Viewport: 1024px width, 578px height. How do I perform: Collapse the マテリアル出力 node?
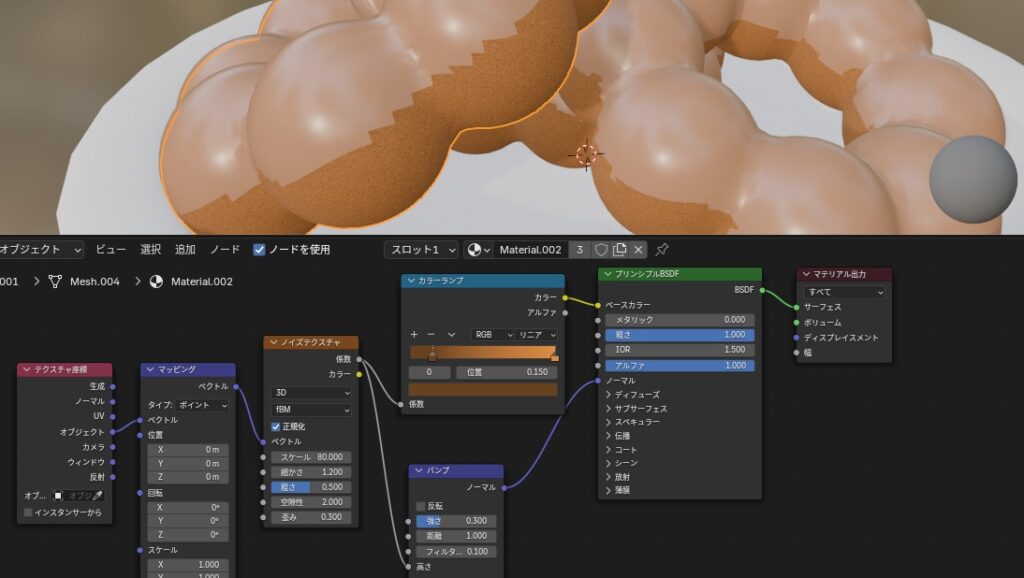tap(806, 274)
